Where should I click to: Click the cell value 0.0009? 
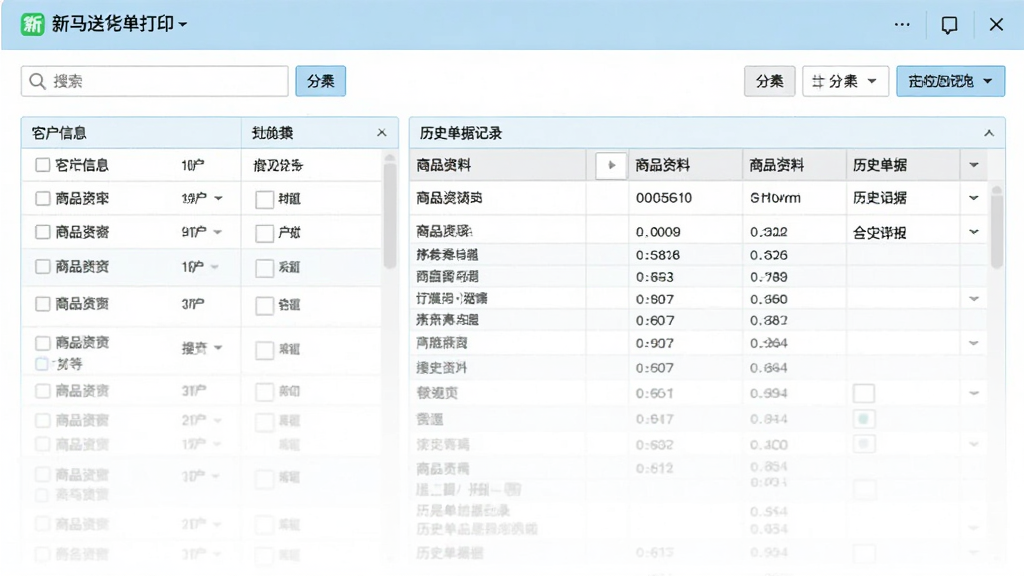point(658,232)
